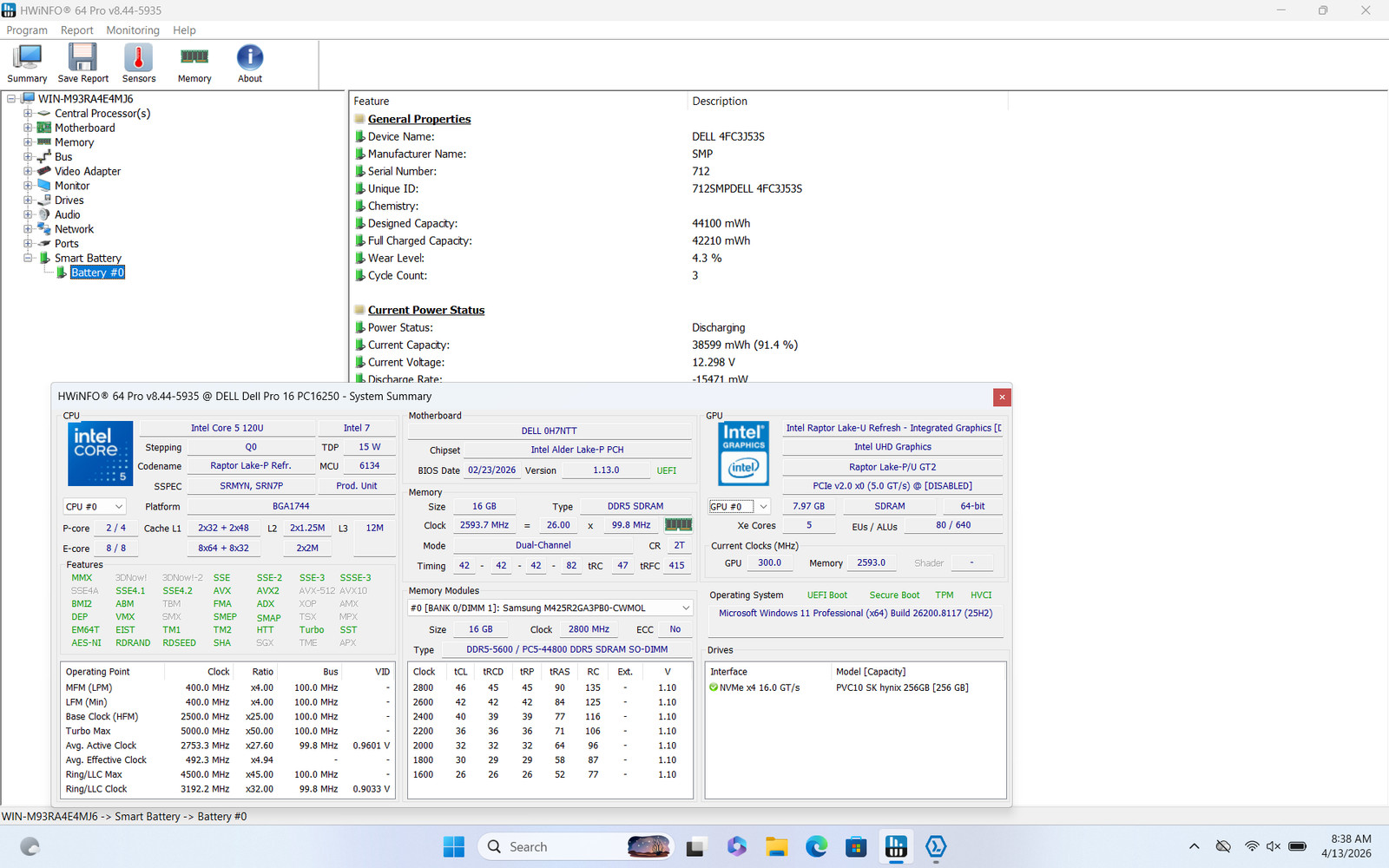Expand the Drives tree node
The height and width of the screenshot is (868, 1389).
(x=28, y=200)
